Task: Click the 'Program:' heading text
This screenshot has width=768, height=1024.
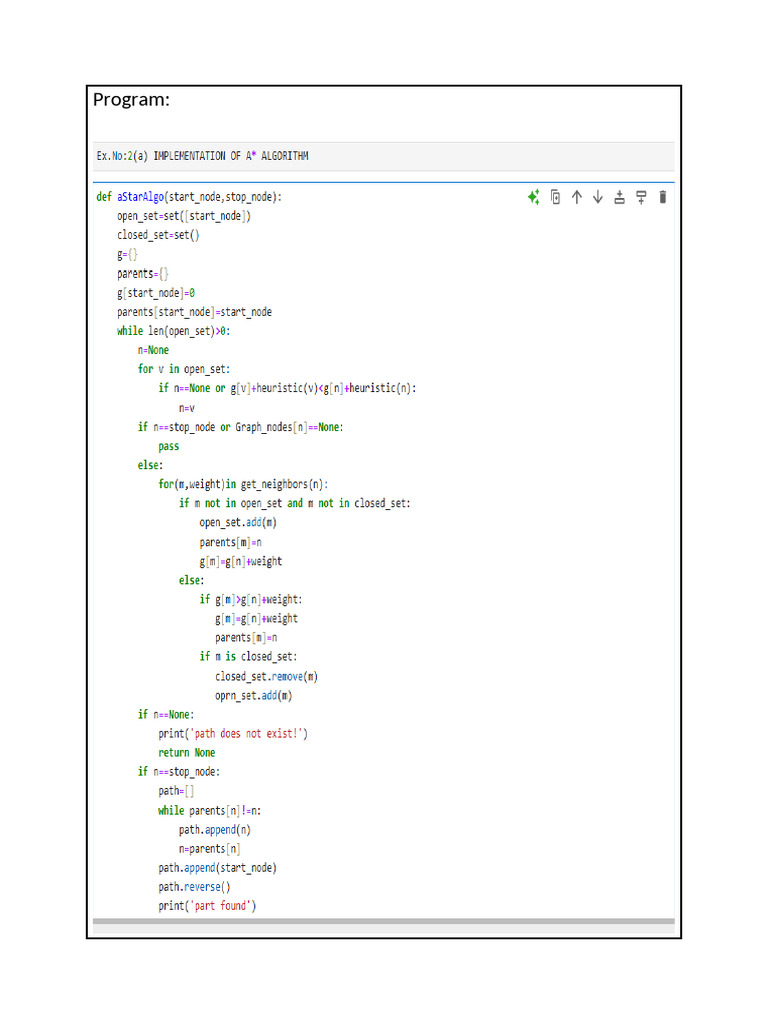Action: coord(131,100)
